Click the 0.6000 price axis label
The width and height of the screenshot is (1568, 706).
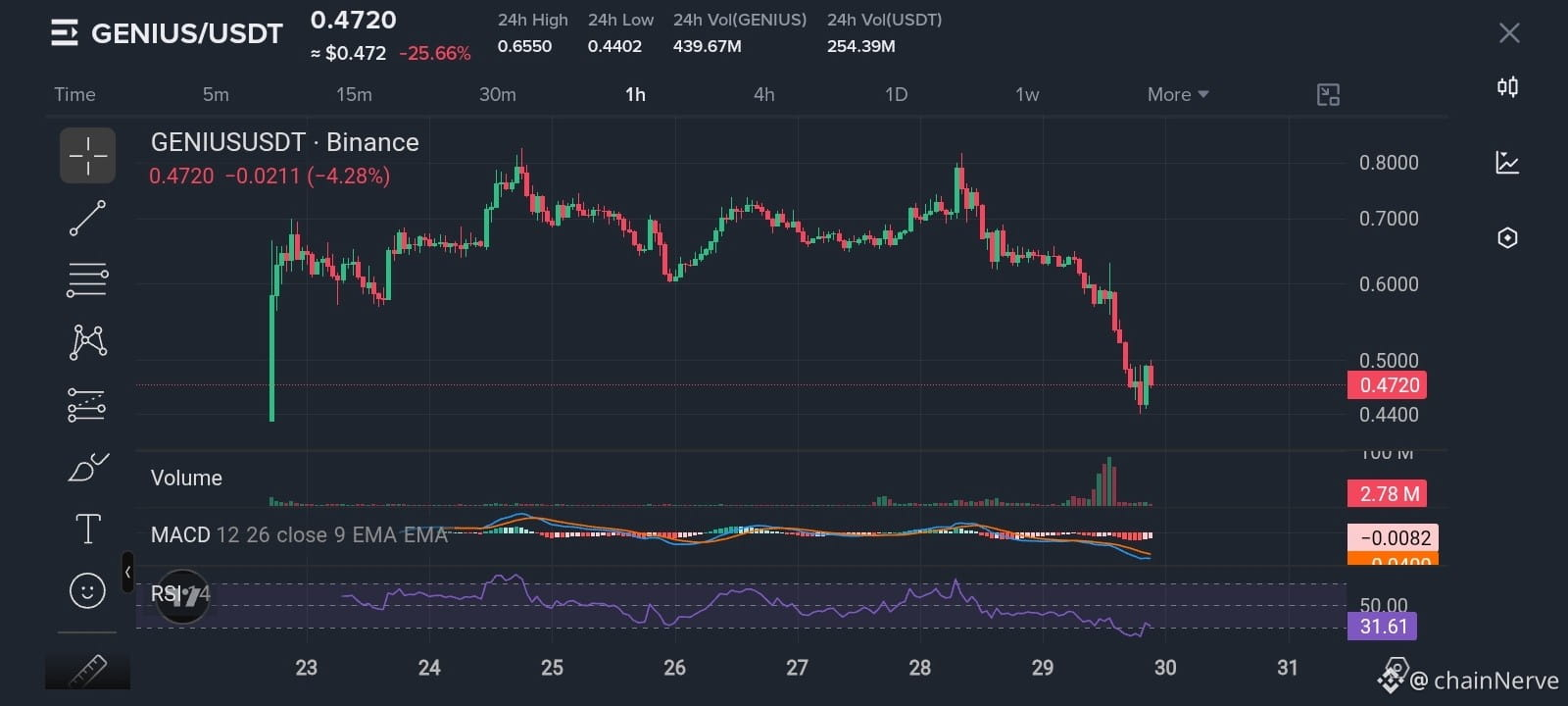1389,284
